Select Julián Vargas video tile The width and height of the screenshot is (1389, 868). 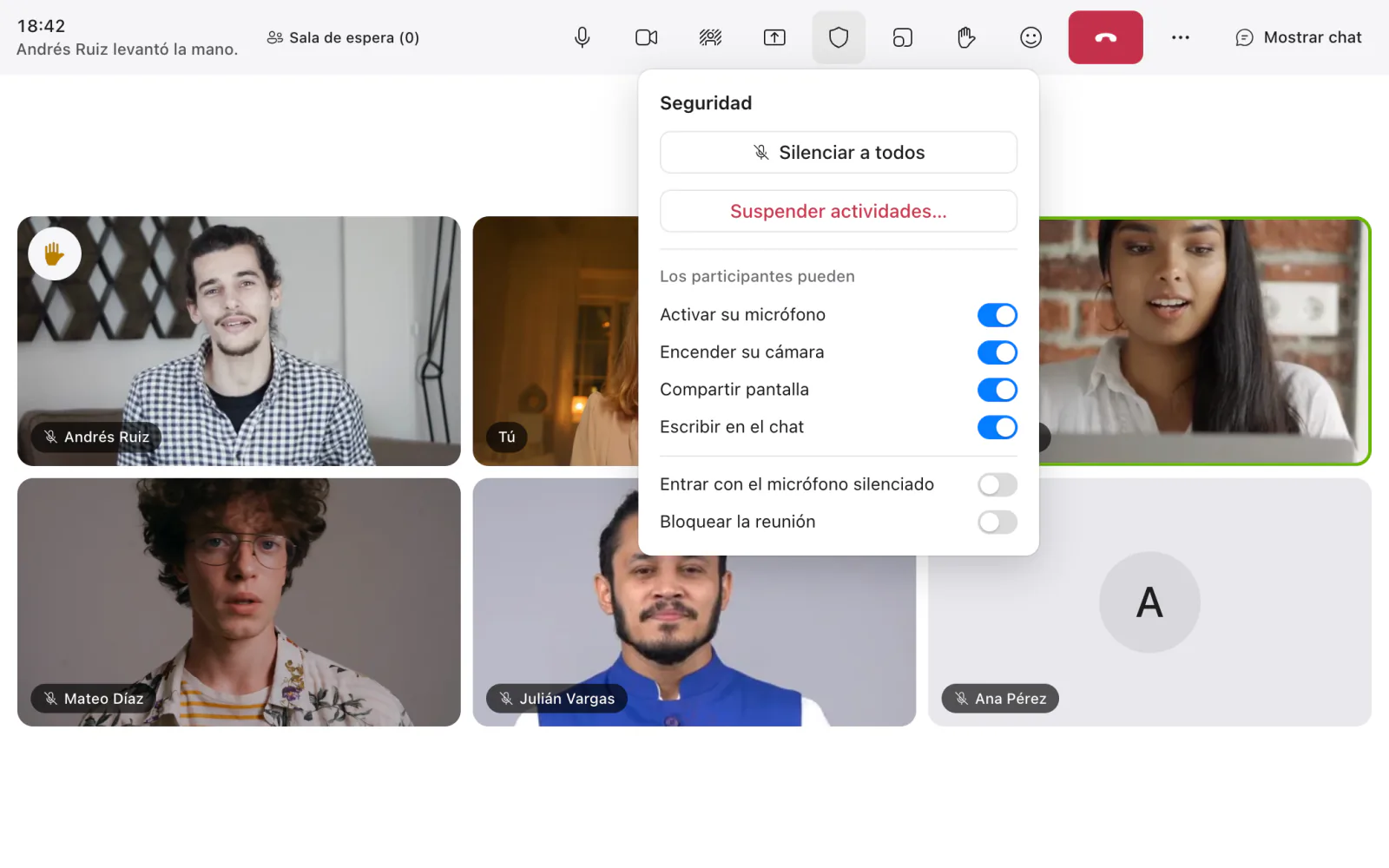[694, 642]
